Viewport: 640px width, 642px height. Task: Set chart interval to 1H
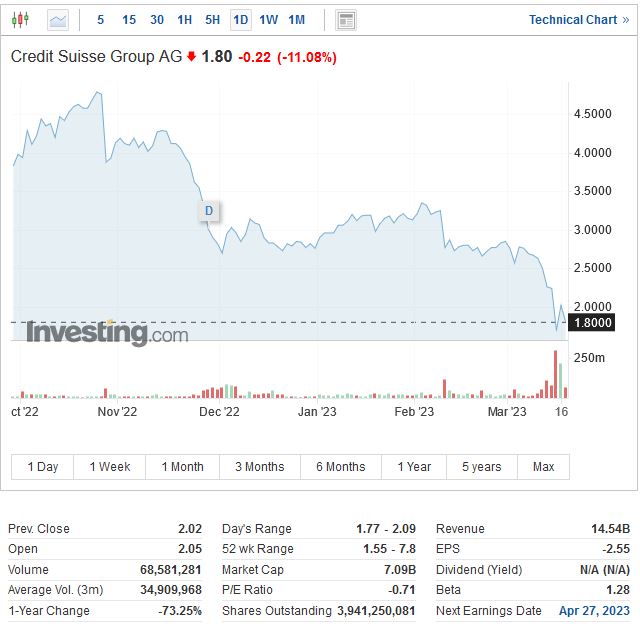pos(184,20)
